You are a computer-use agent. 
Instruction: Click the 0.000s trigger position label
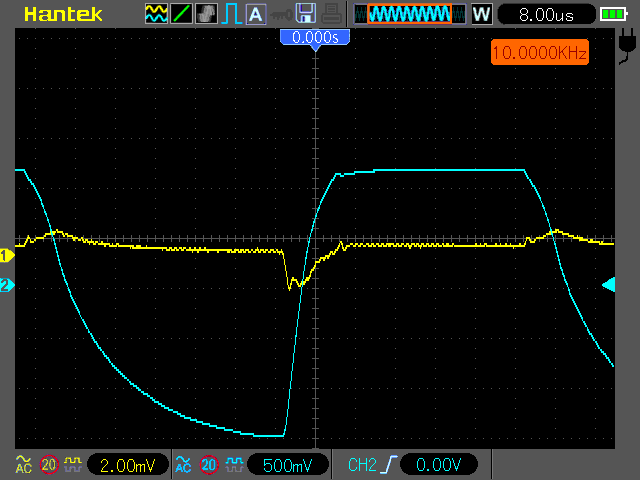(315, 38)
